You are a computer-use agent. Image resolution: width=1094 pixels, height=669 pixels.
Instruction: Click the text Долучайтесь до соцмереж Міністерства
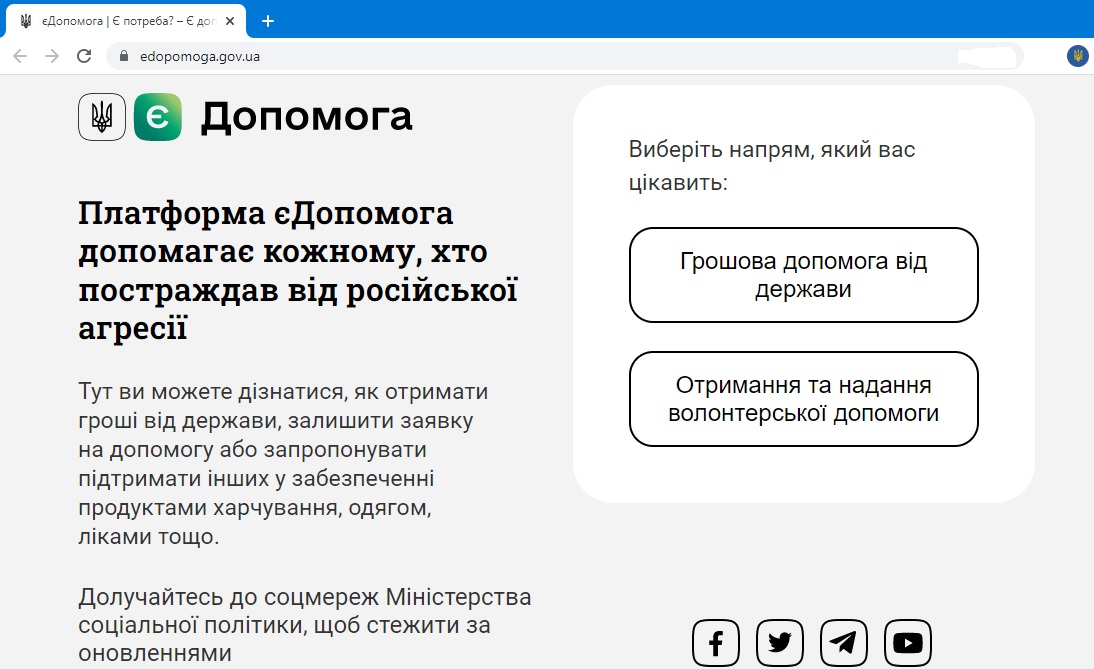coord(305,625)
